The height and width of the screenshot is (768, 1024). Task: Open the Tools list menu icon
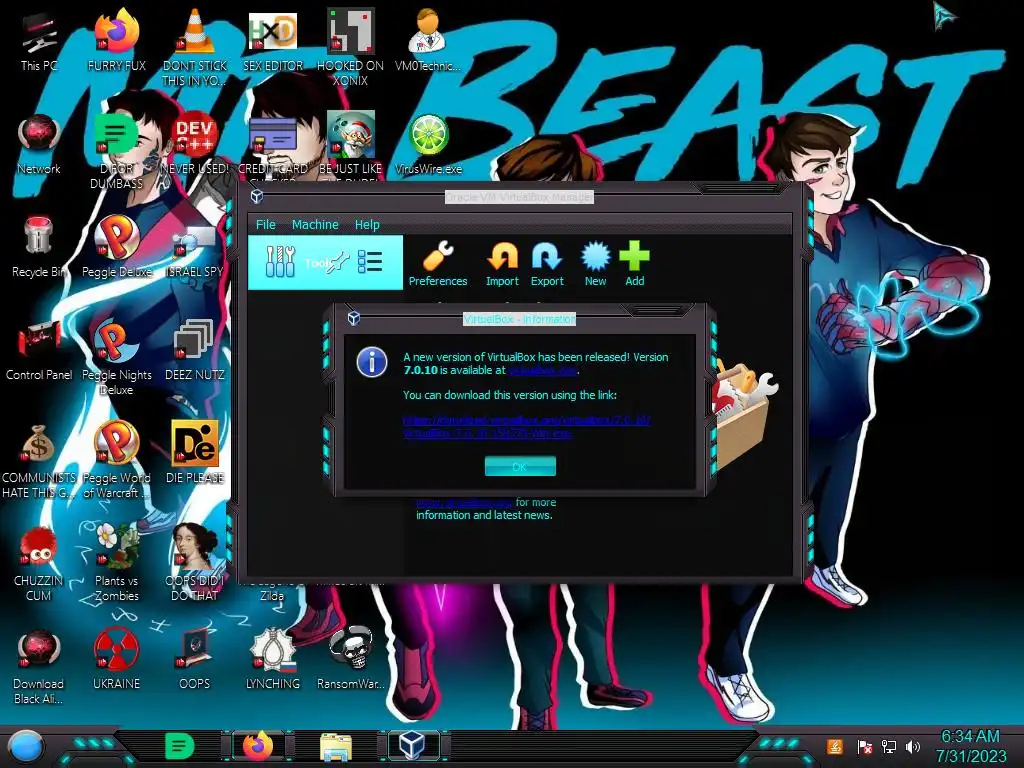pos(370,262)
